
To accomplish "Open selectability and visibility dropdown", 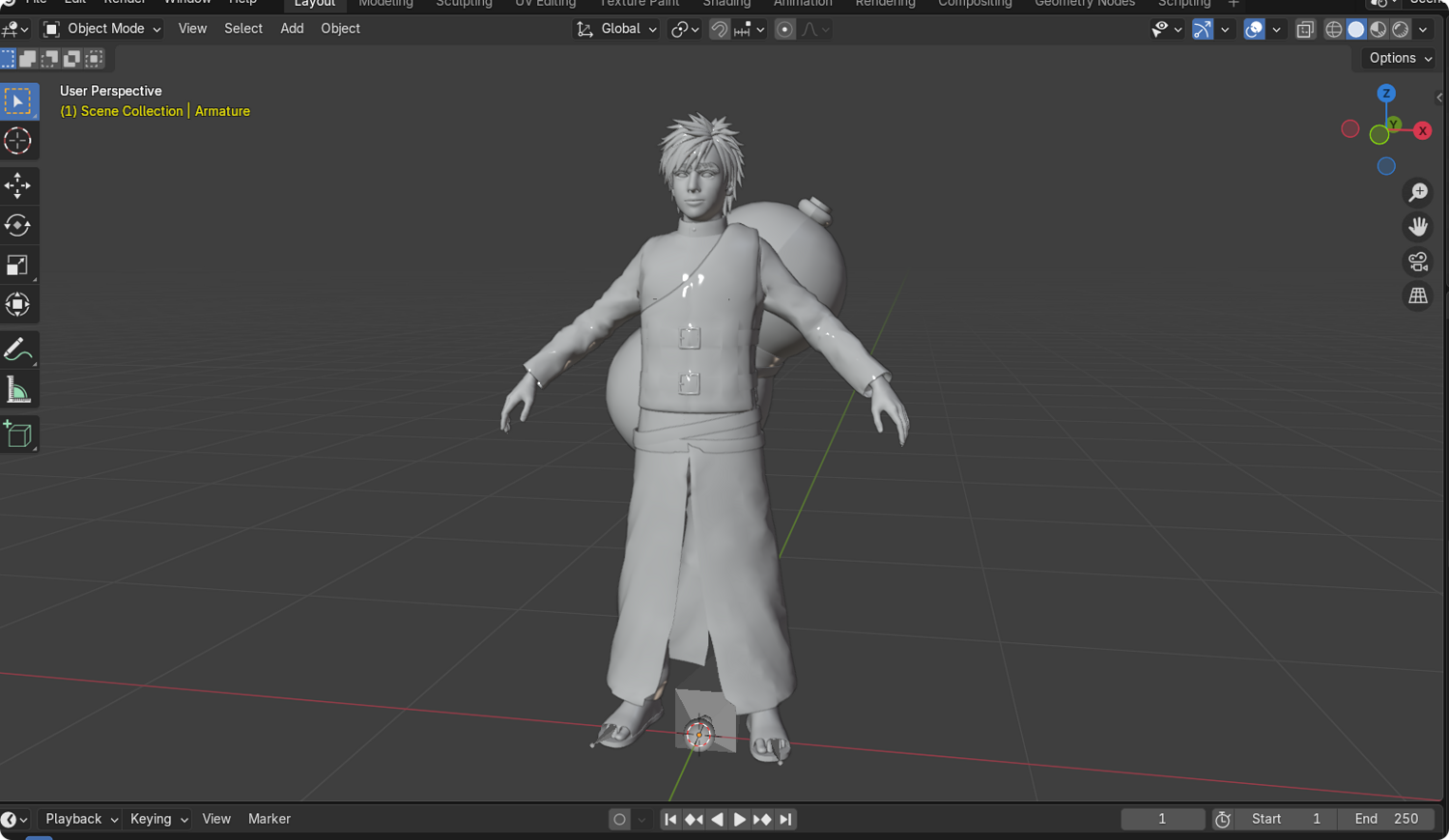I will 1167,29.
